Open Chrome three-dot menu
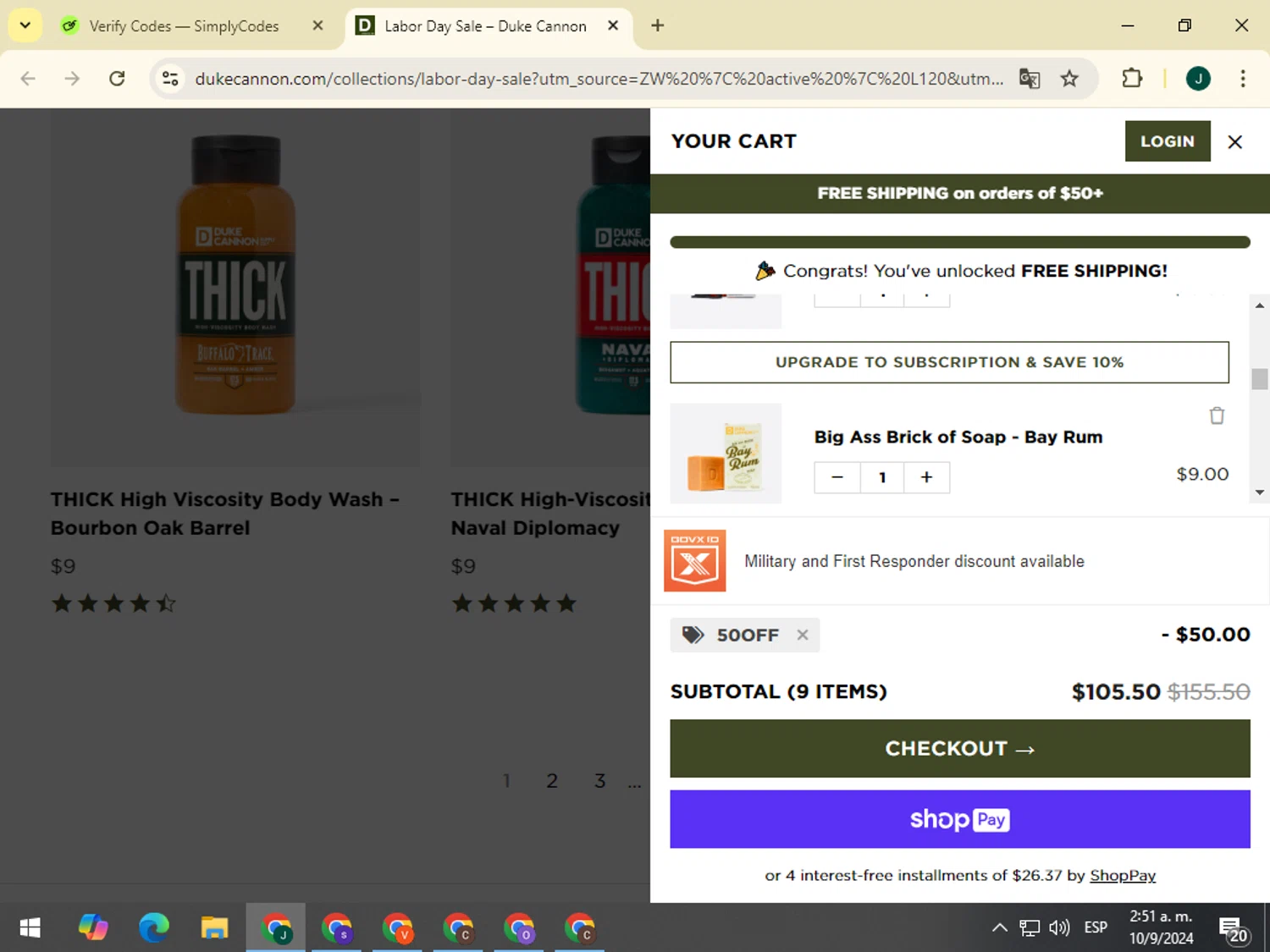 1243,79
